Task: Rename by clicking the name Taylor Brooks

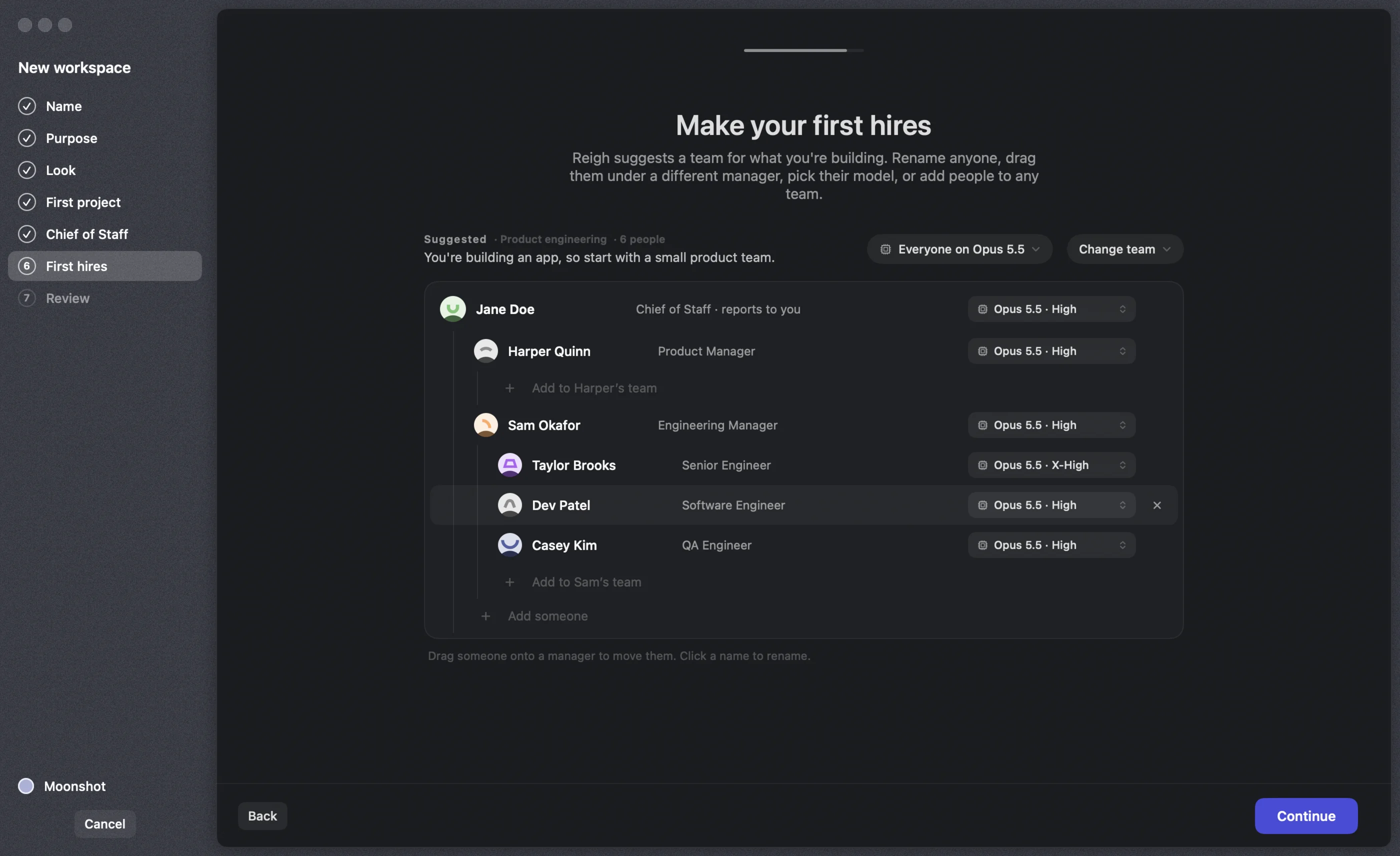Action: pos(574,465)
